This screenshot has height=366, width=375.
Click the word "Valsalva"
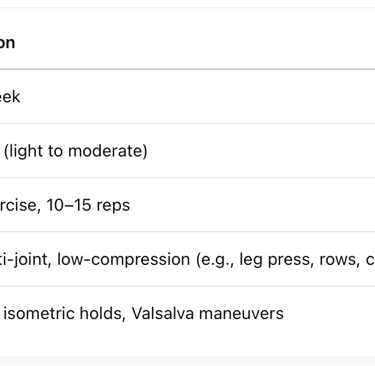pos(163,313)
